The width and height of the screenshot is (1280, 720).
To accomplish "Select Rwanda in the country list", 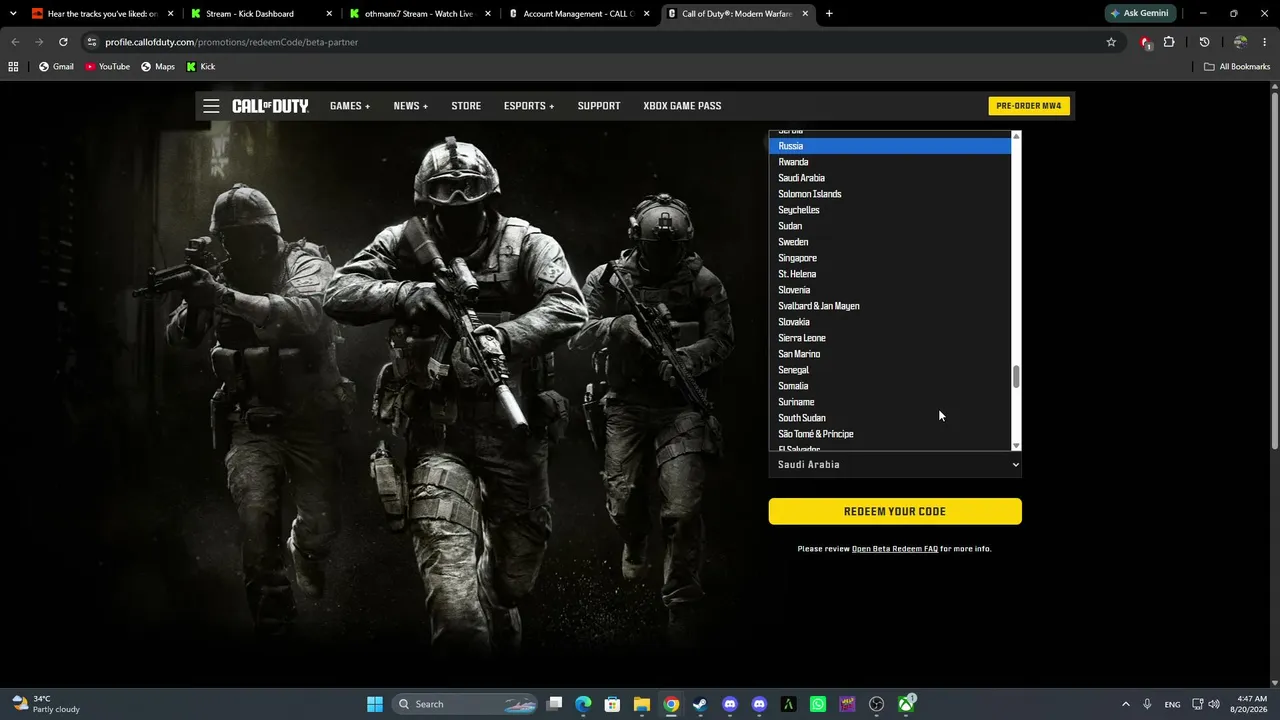I will click(890, 162).
